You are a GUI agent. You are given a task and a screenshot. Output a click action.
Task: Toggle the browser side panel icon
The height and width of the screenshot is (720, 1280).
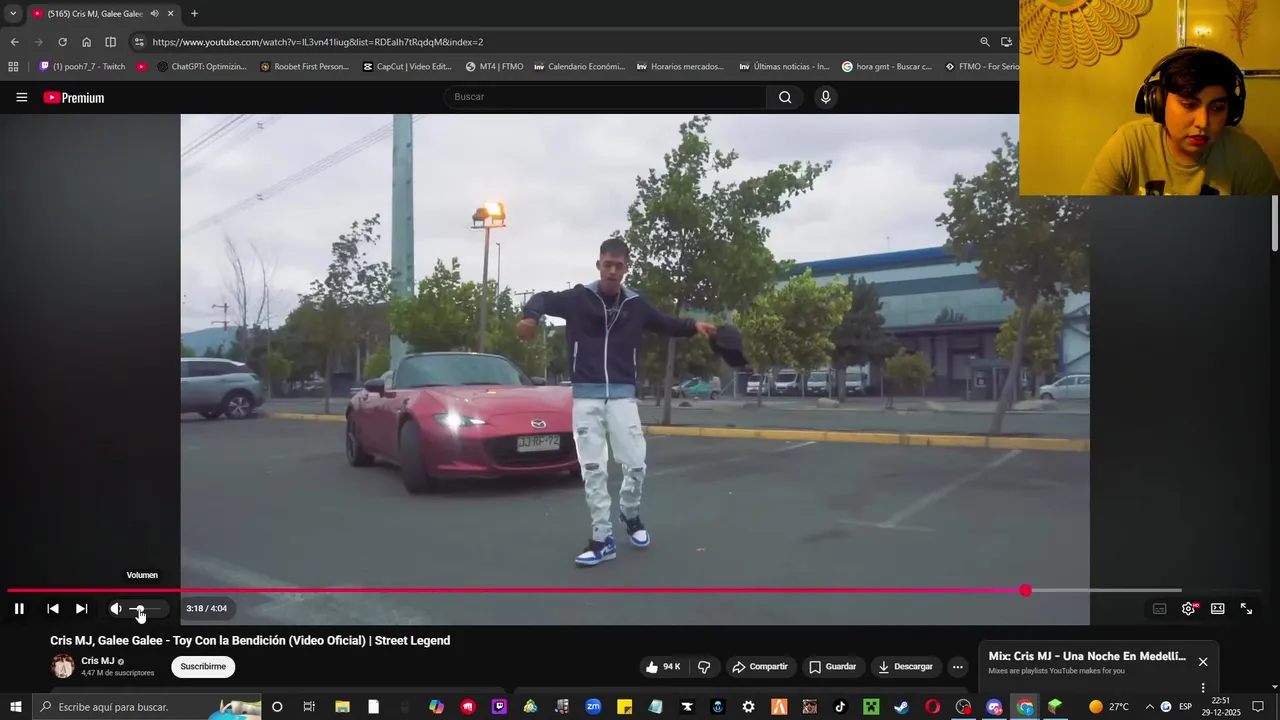110,42
